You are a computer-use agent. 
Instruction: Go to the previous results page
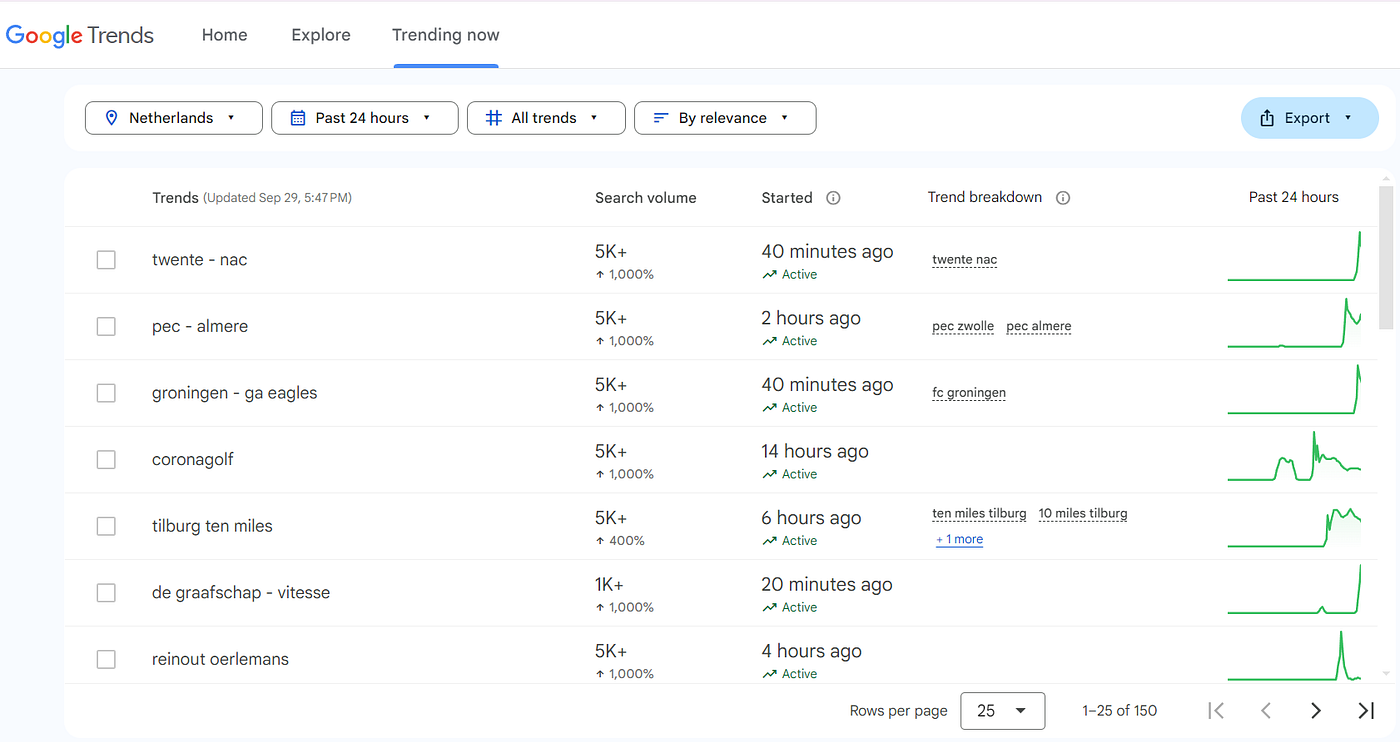[1266, 710]
